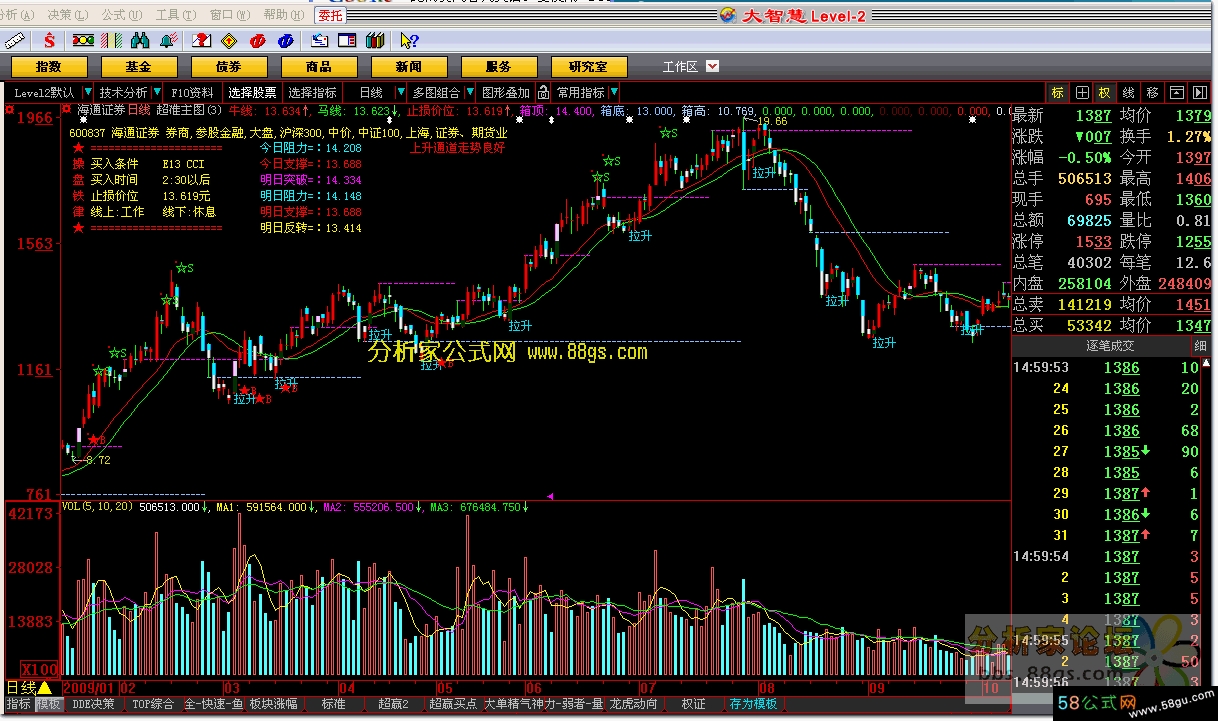Click the grid 田 button in chart header

pos(1083,92)
